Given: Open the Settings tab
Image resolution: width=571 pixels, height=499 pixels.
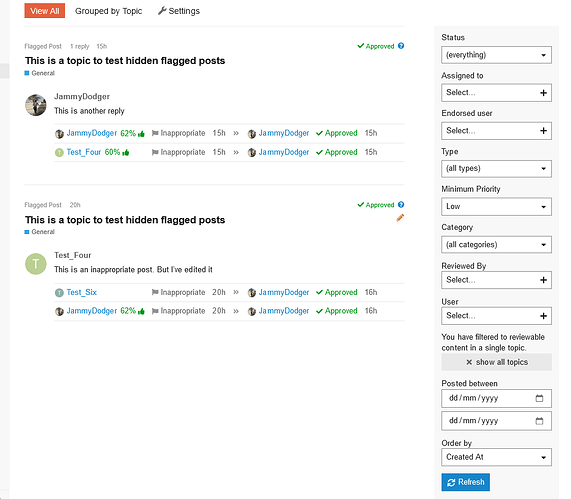Looking at the screenshot, I should (179, 11).
